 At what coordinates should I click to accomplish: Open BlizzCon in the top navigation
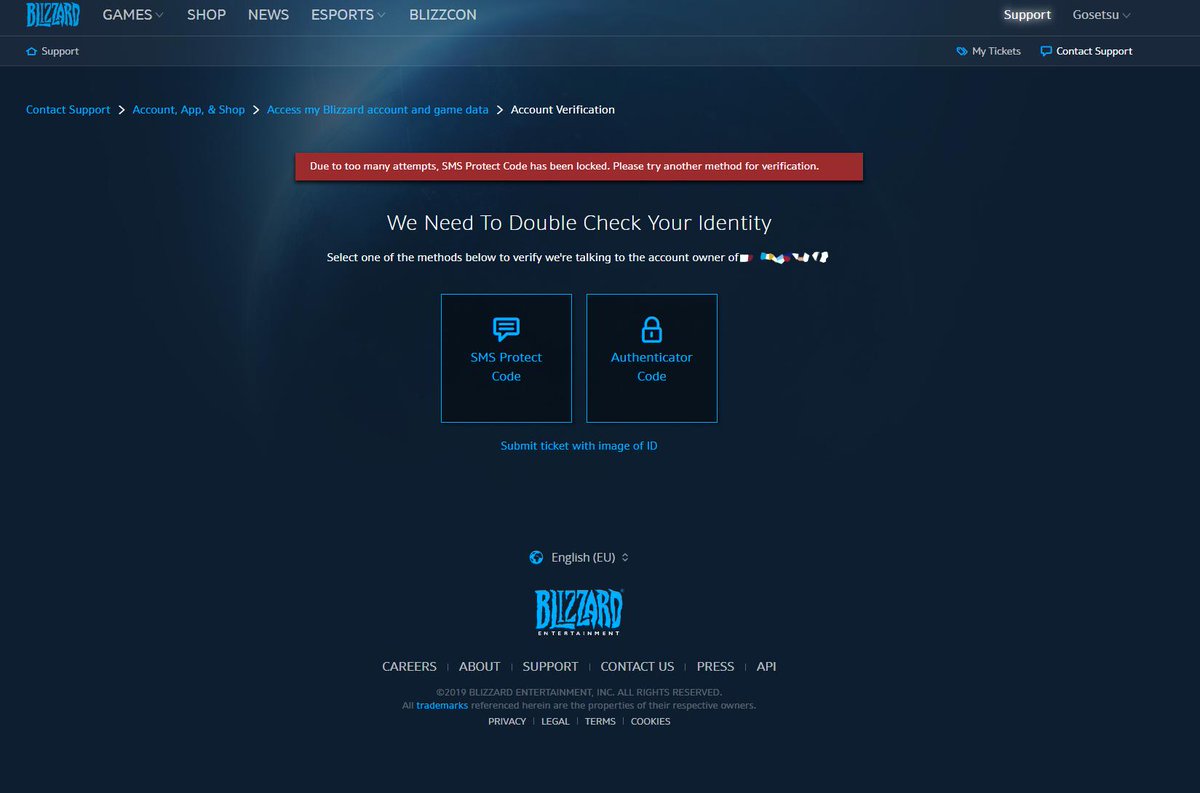(x=443, y=15)
